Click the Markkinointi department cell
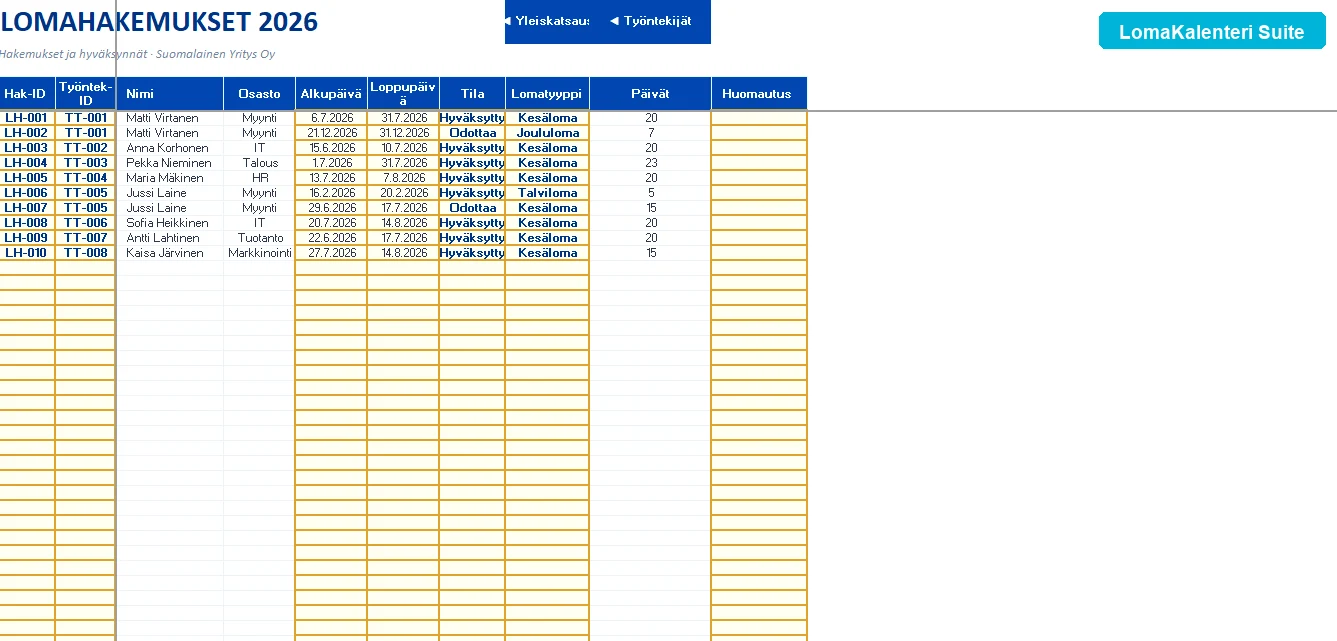1337x641 pixels. coord(259,253)
